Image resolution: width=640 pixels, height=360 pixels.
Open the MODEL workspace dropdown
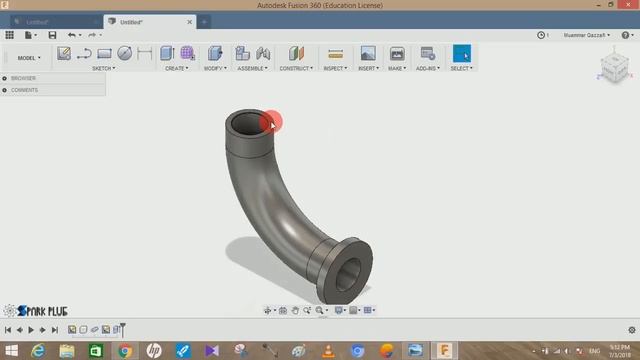point(29,58)
